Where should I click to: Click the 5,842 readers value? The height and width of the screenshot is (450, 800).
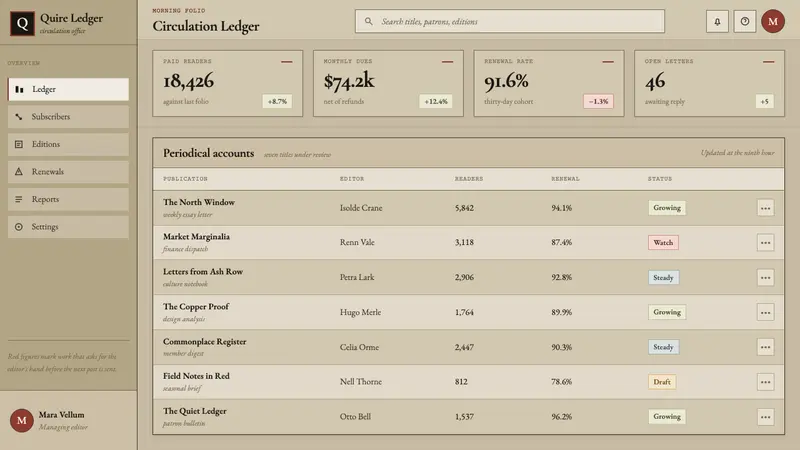[464, 208]
